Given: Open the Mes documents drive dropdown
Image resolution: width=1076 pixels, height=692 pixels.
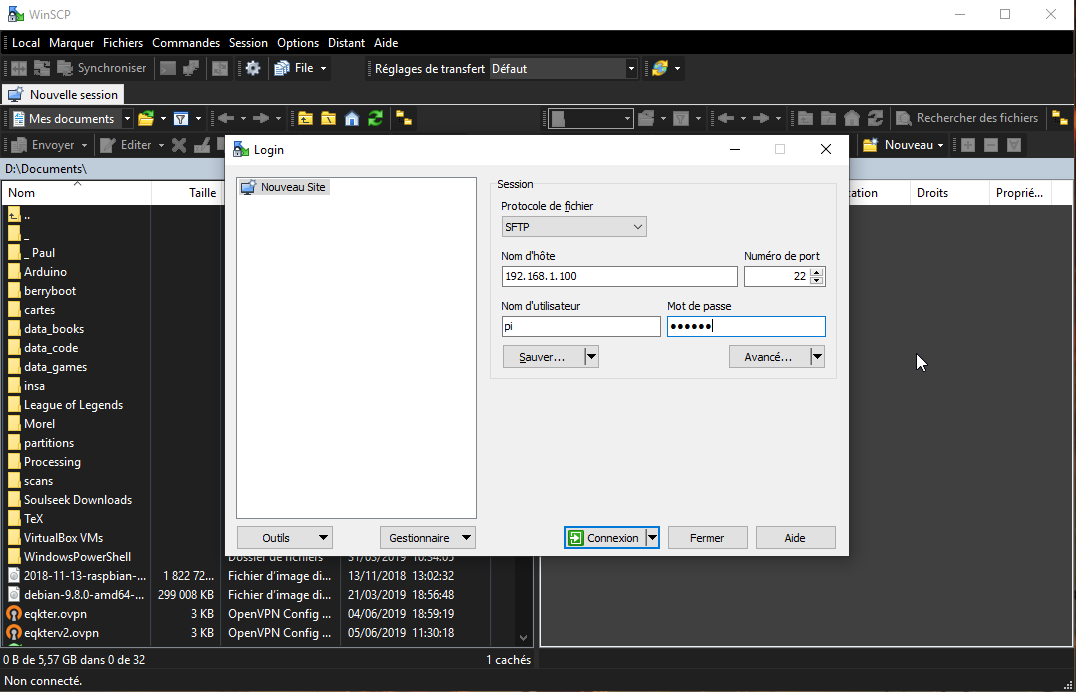Looking at the screenshot, I should pos(126,118).
